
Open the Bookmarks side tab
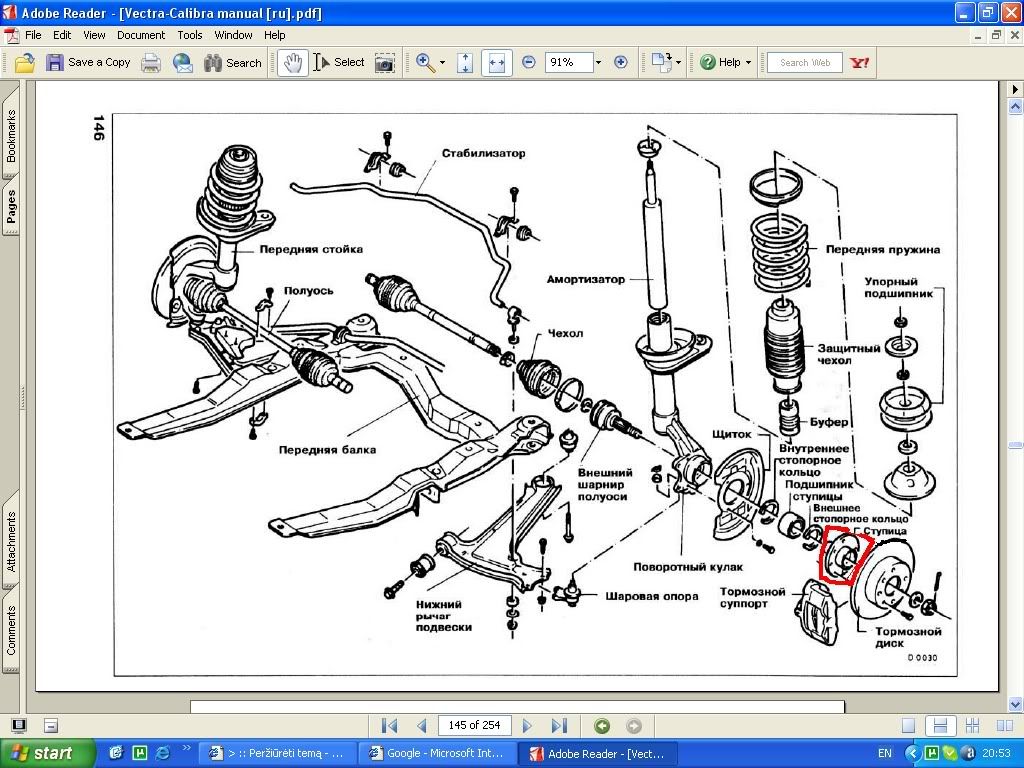tap(11, 136)
